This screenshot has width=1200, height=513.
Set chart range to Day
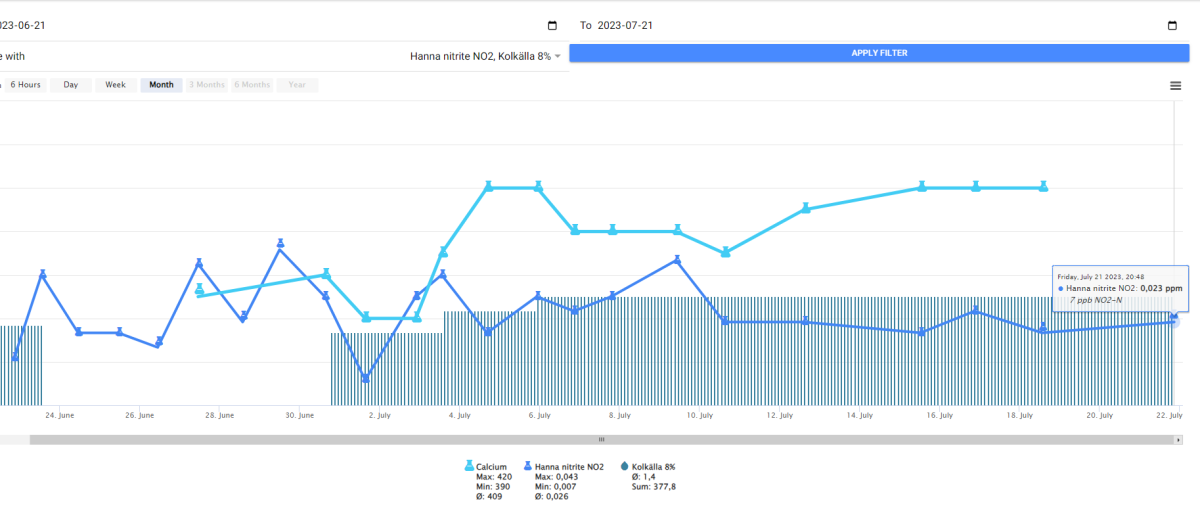click(71, 85)
